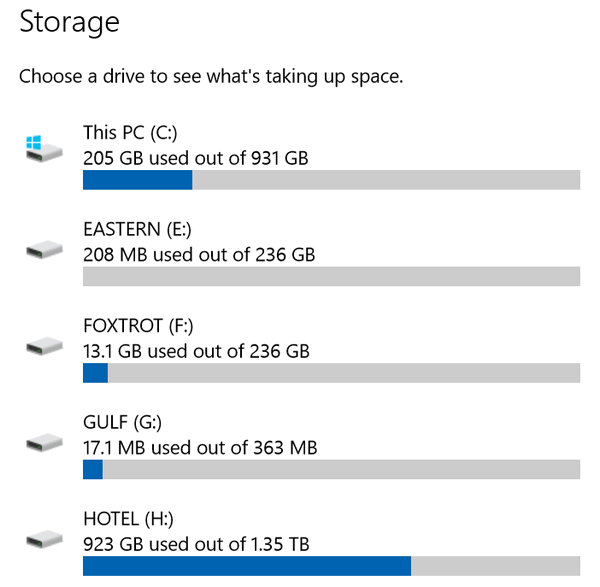Screen dimensions: 600x587
Task: Select "17.1 MB used out of 363 MB" text
Action: [x=200, y=447]
